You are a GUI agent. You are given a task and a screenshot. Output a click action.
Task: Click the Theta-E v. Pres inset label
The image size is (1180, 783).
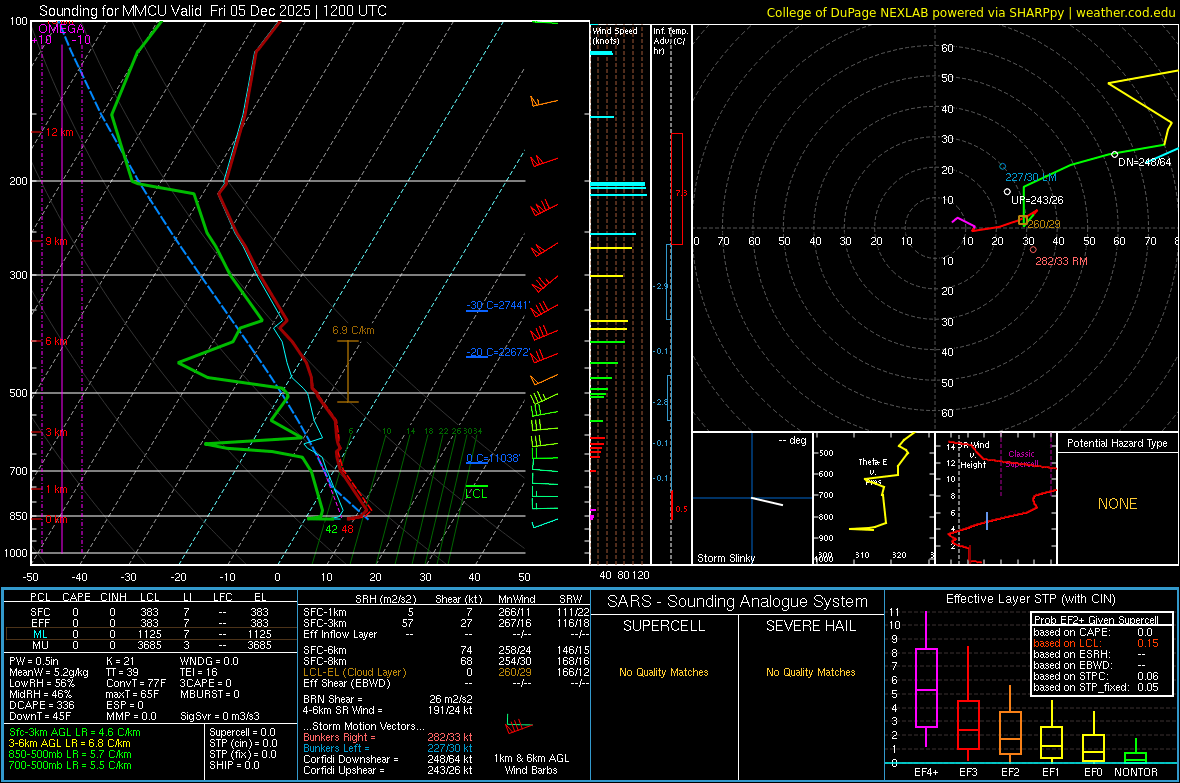point(872,471)
